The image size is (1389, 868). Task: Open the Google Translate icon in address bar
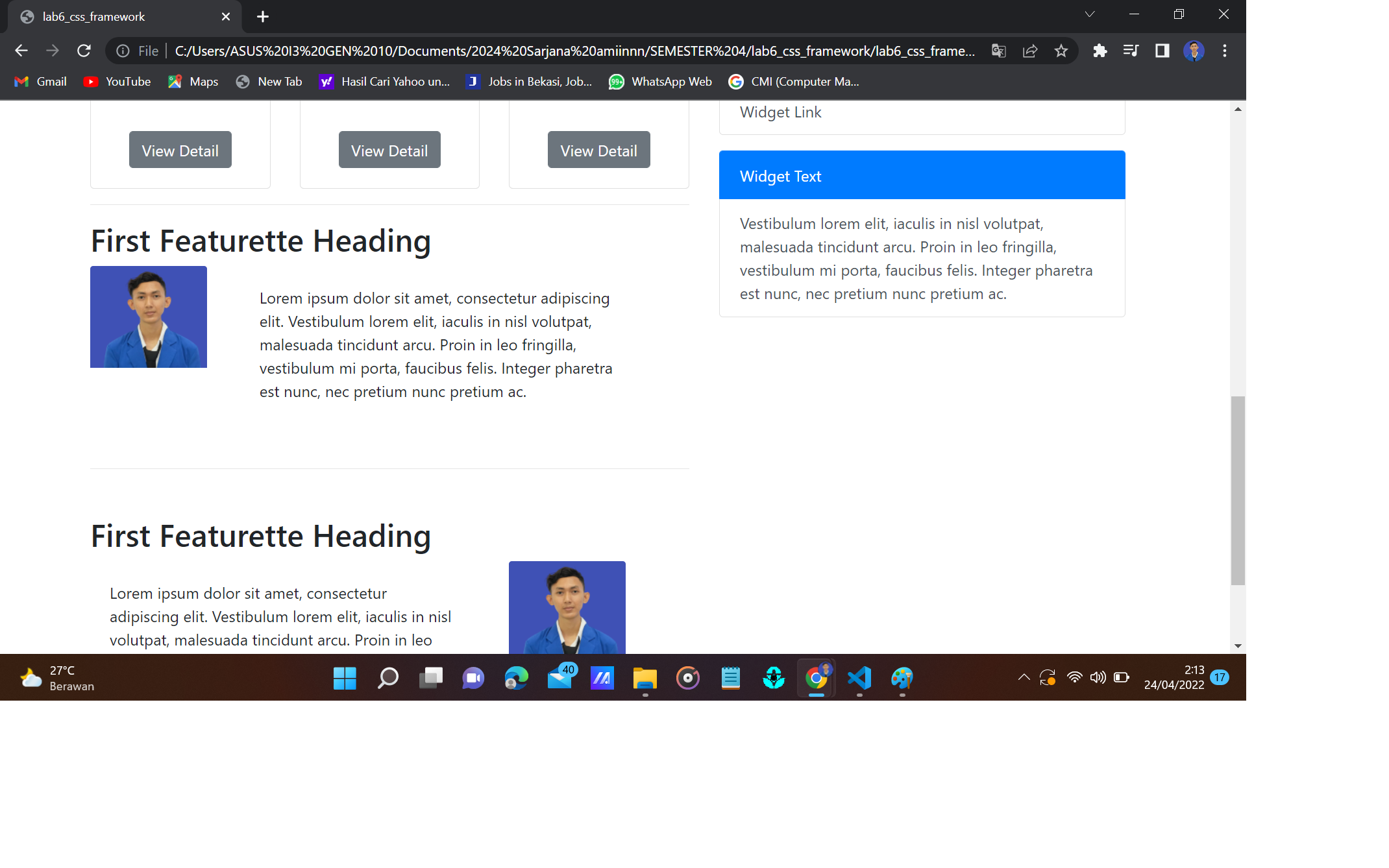[999, 51]
